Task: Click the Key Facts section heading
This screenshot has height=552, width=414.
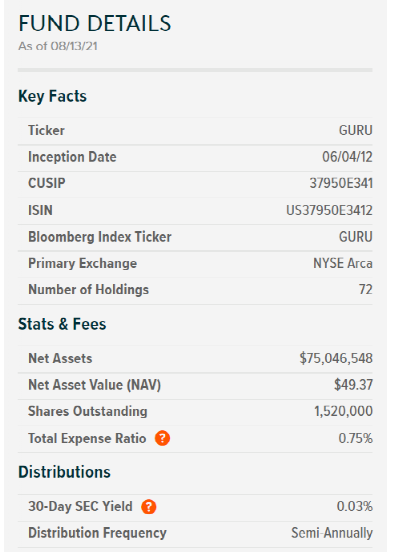Action: coord(52,96)
